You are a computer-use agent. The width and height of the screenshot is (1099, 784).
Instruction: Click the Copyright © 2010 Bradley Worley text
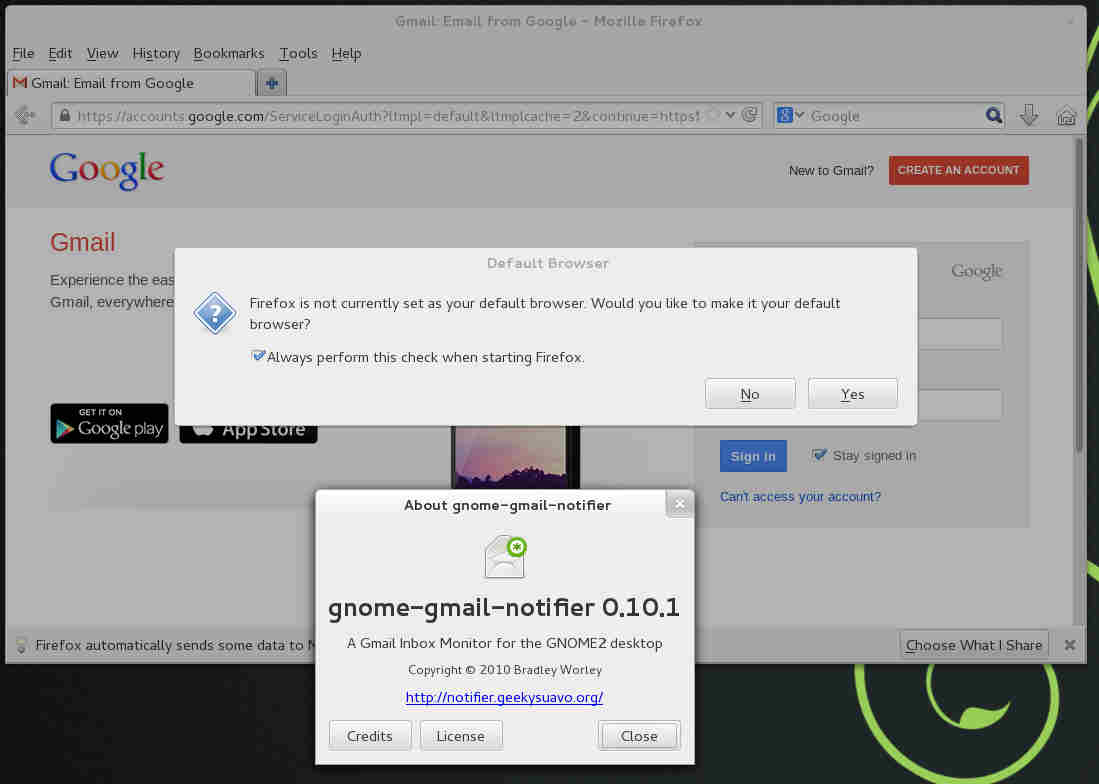[505, 670]
